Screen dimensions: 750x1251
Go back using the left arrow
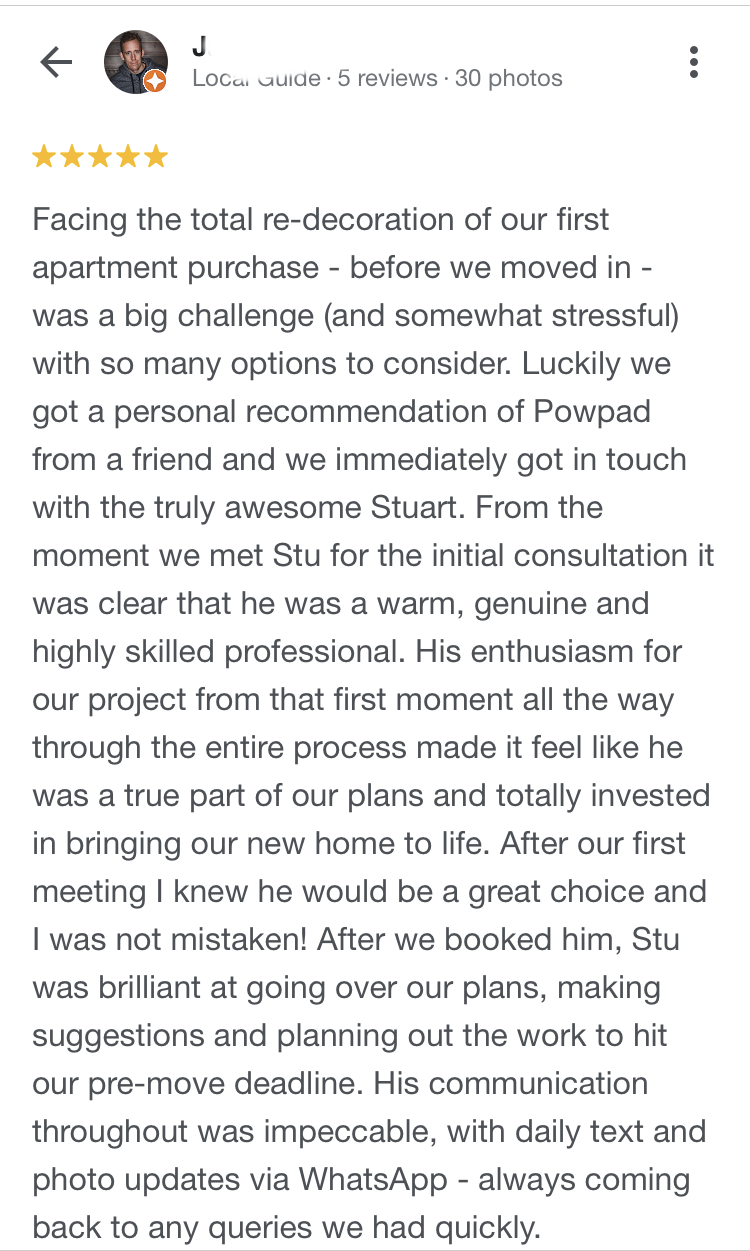[x=56, y=63]
